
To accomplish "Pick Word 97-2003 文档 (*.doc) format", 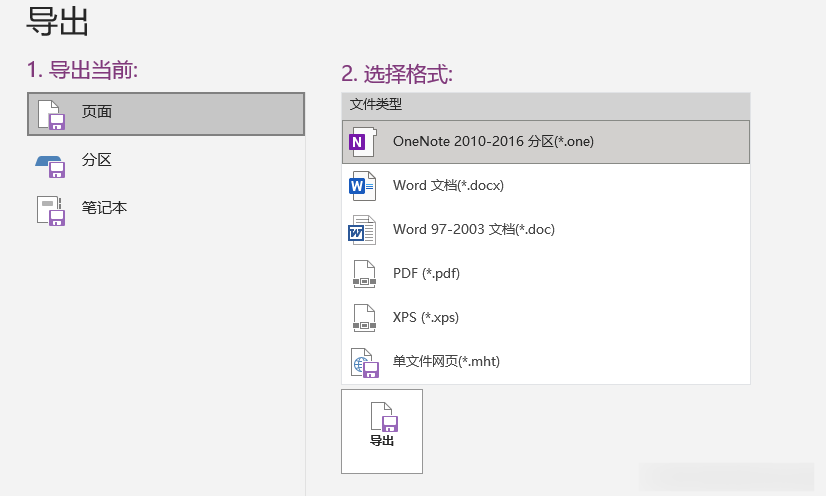I will [473, 230].
